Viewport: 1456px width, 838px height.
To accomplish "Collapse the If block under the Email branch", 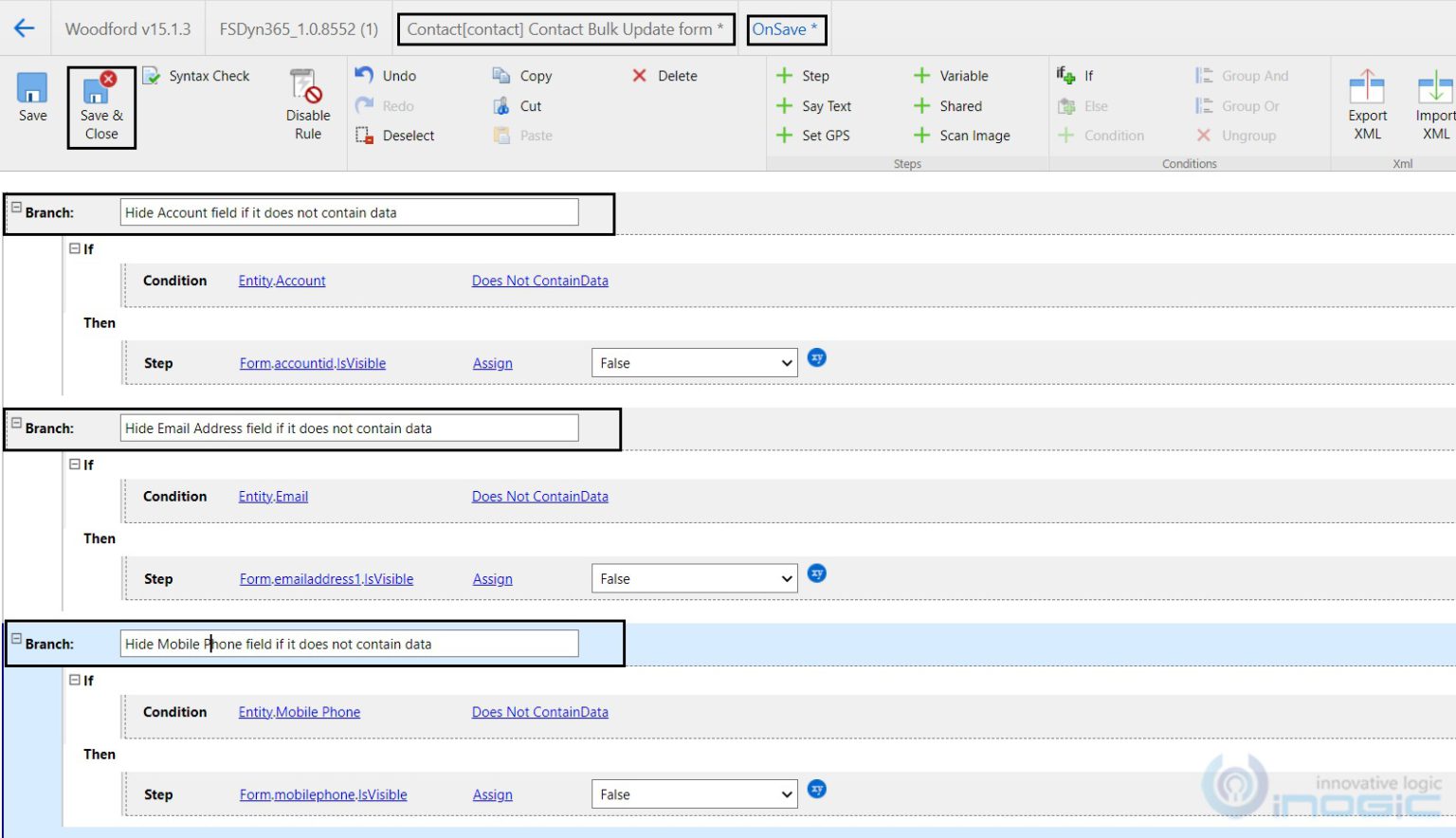I will [x=74, y=465].
